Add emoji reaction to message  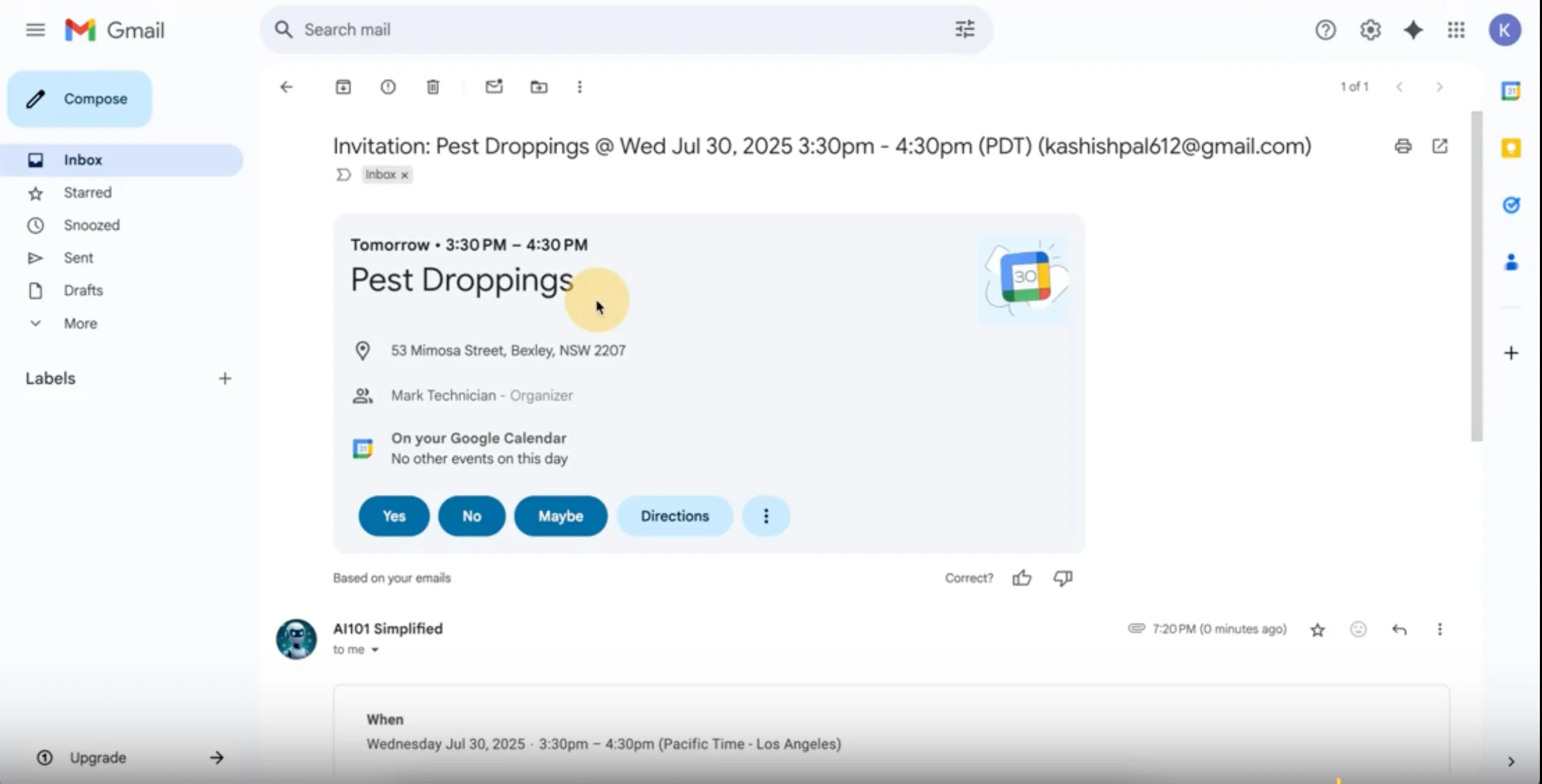(x=1358, y=630)
